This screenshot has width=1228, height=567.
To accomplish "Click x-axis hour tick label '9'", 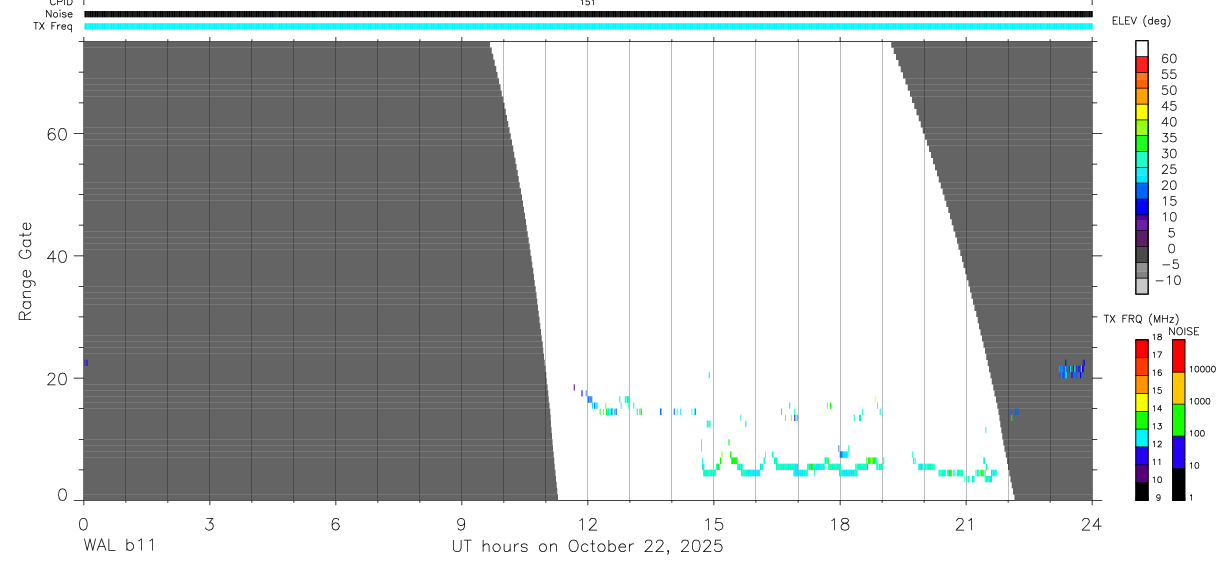I will [461, 524].
